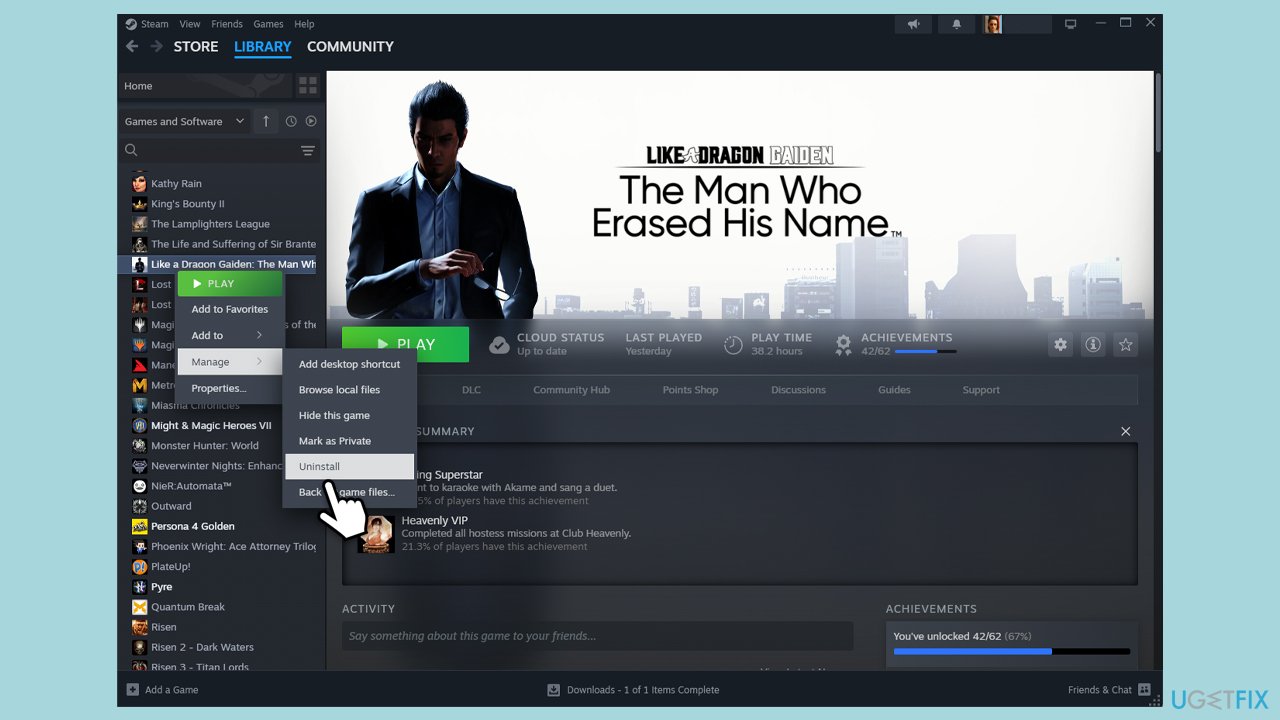1280x720 pixels.
Task: Open the Steam menu
Action: coord(154,24)
